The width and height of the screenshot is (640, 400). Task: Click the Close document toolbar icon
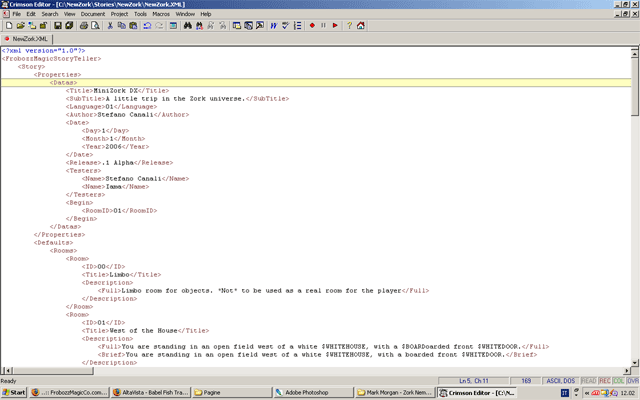43,25
